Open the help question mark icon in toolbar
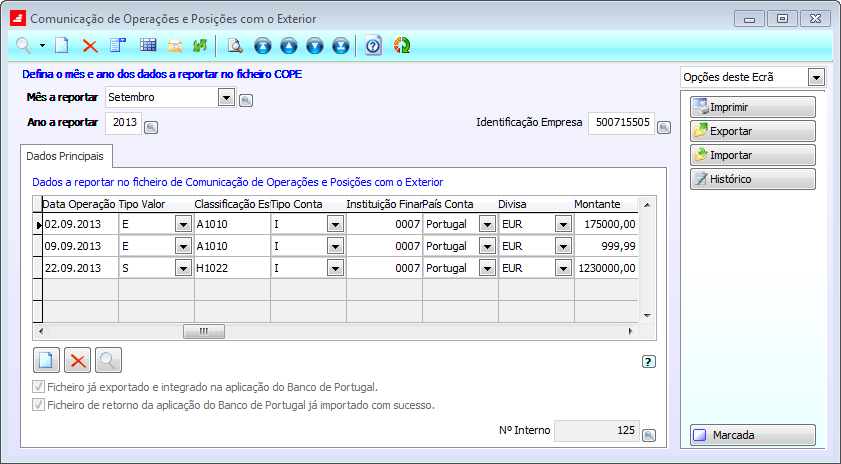 (x=373, y=45)
